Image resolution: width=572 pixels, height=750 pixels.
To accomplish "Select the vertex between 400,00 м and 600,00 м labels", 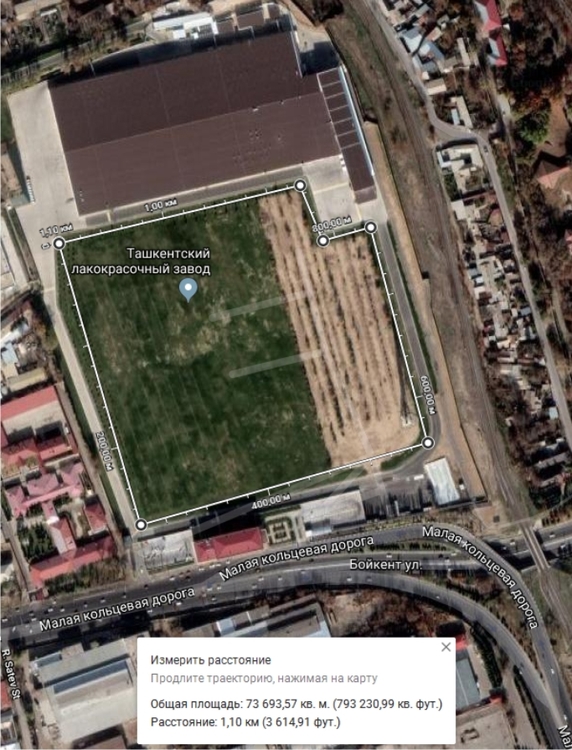I will tap(428, 442).
